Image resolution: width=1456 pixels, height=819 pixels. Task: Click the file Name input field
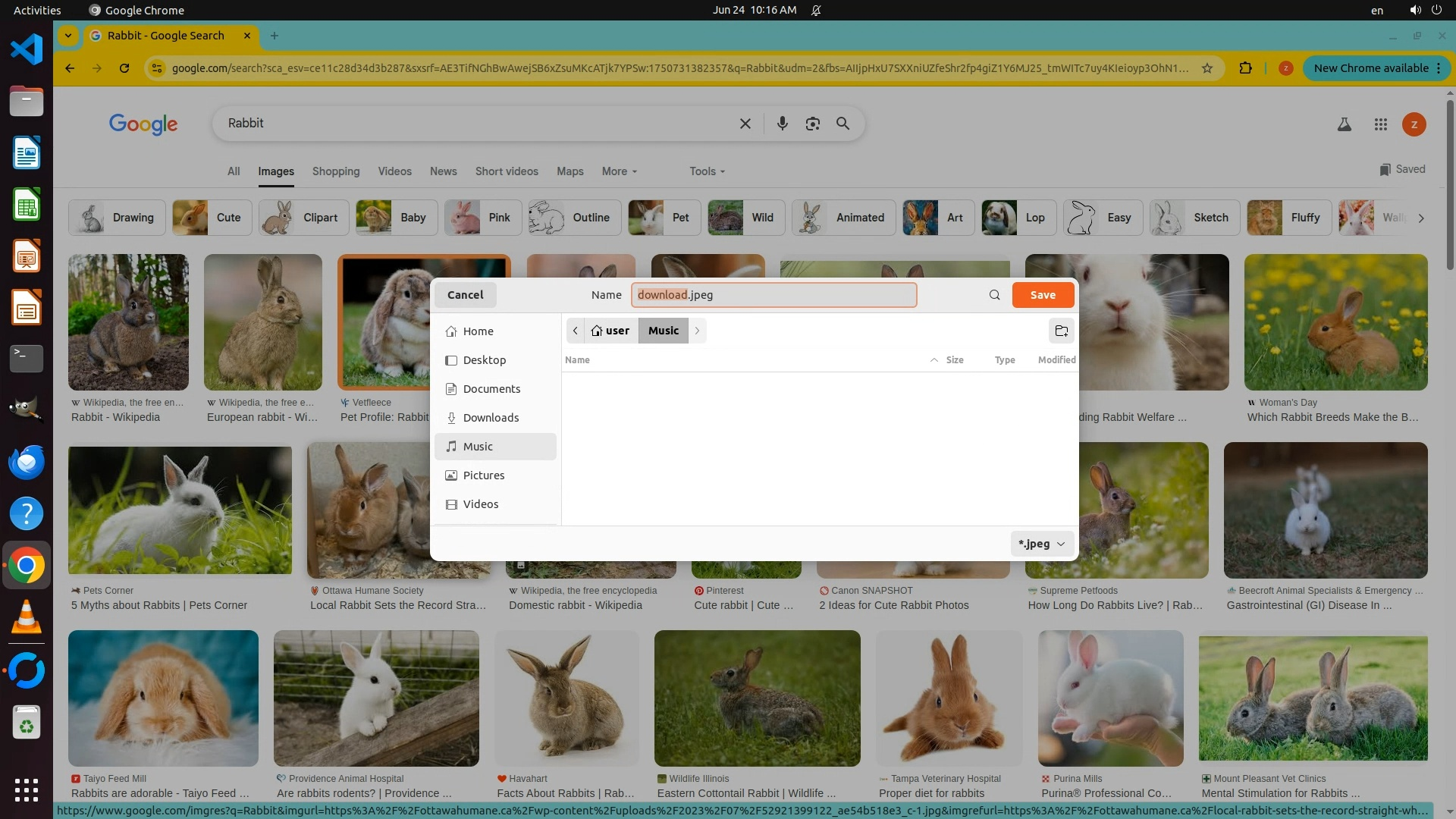click(773, 295)
